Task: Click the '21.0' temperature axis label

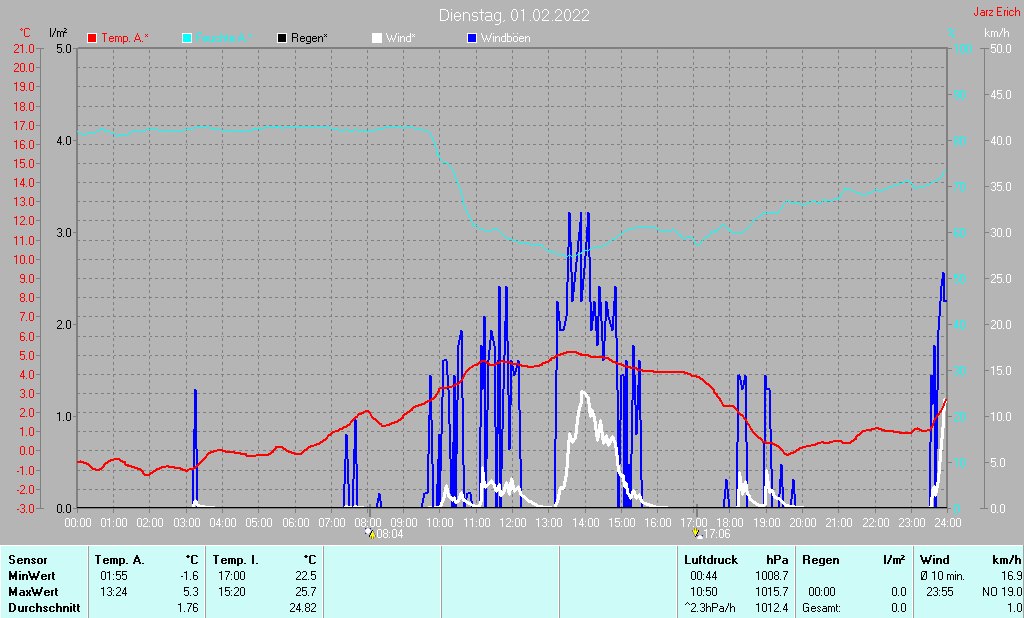Action: [24, 48]
